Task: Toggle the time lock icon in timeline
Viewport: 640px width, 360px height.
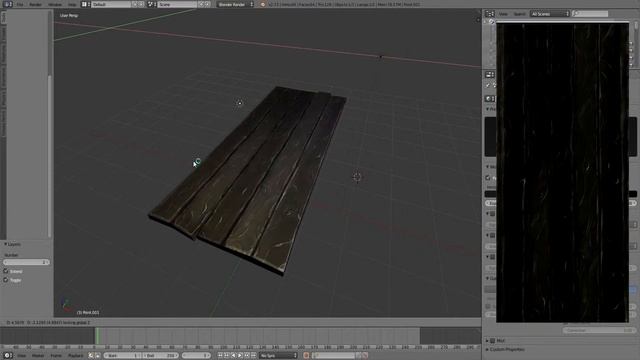Action: coord(98,356)
